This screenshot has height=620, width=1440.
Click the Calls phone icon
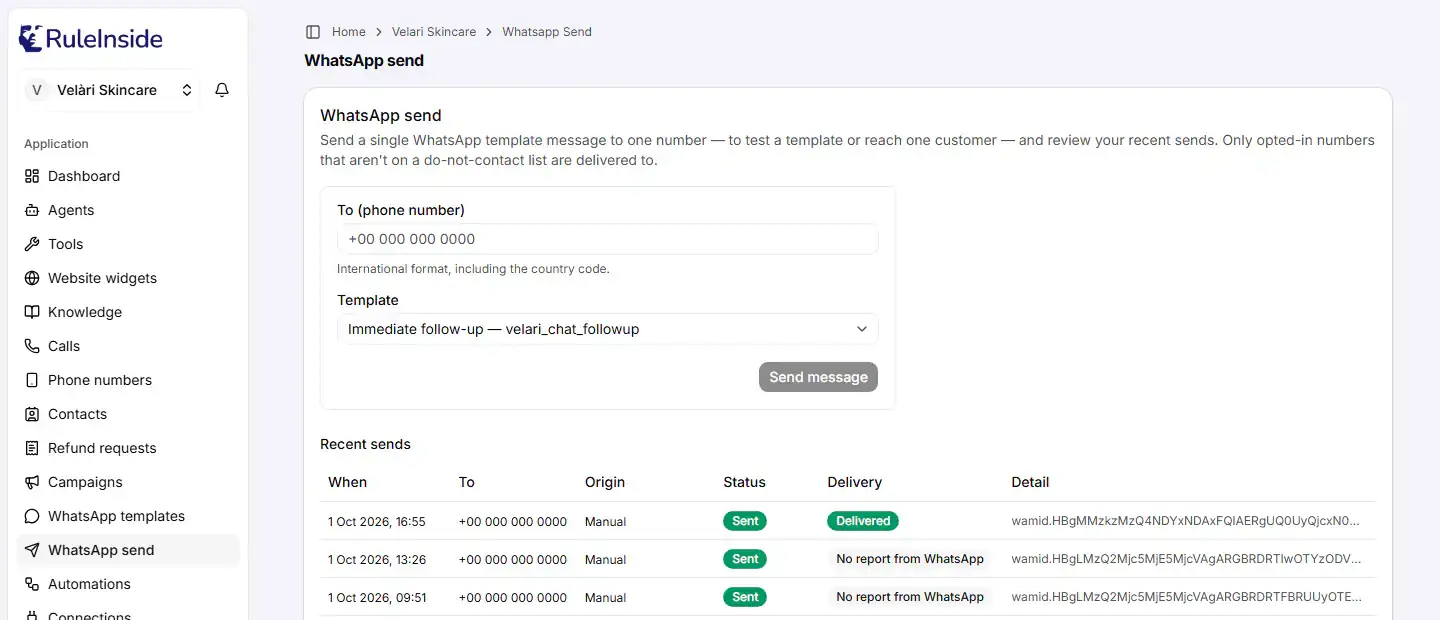pyautogui.click(x=32, y=346)
